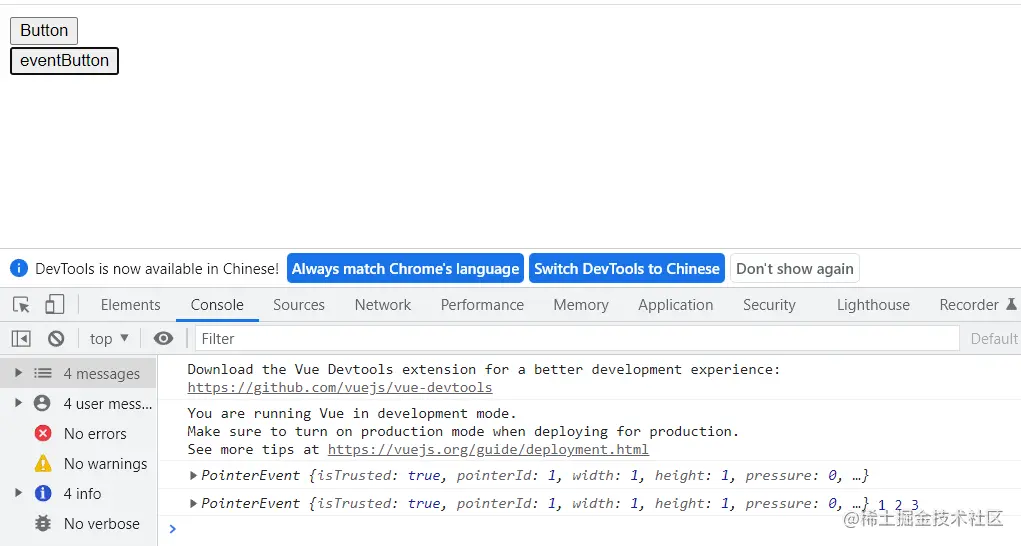
Task: Click the verbose bug icon
Action: (43, 523)
